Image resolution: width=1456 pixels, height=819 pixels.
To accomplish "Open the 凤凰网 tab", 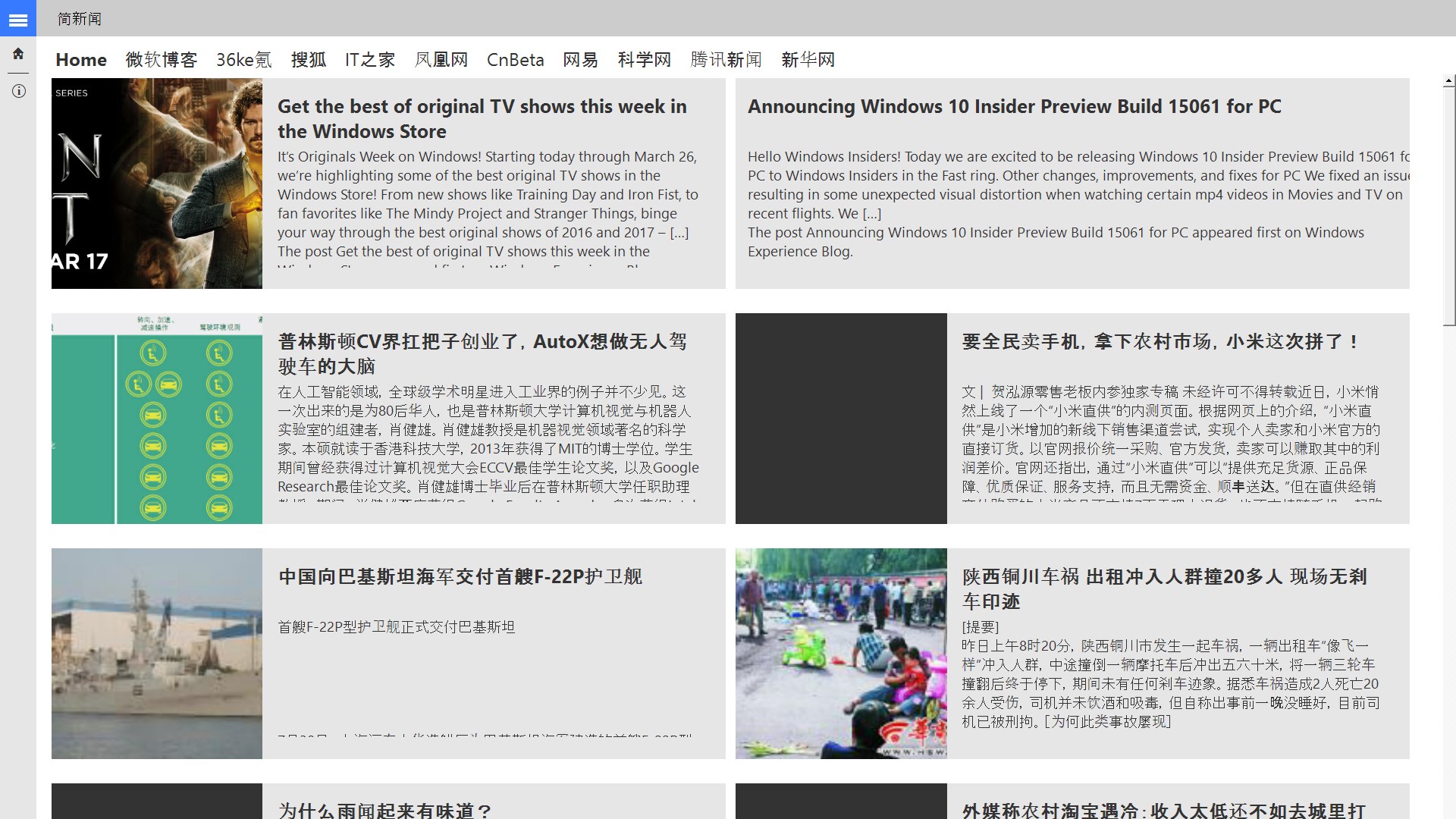I will 441,60.
